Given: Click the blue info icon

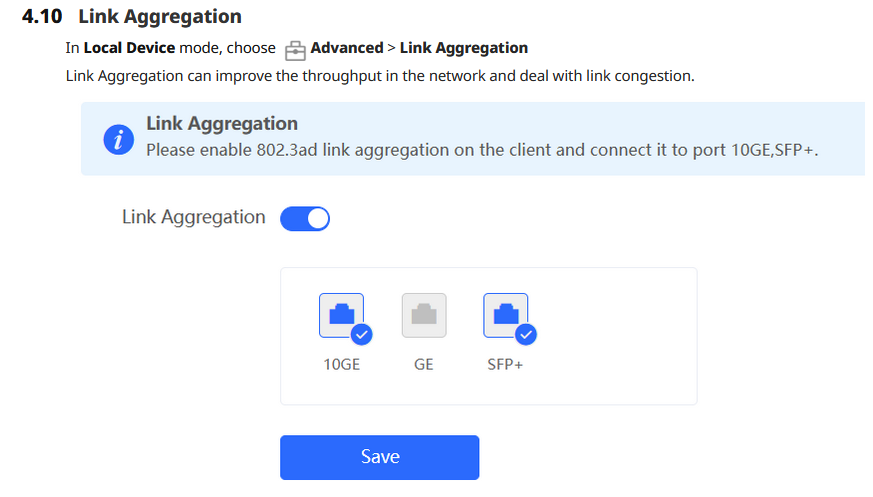Looking at the screenshot, I should (x=119, y=139).
